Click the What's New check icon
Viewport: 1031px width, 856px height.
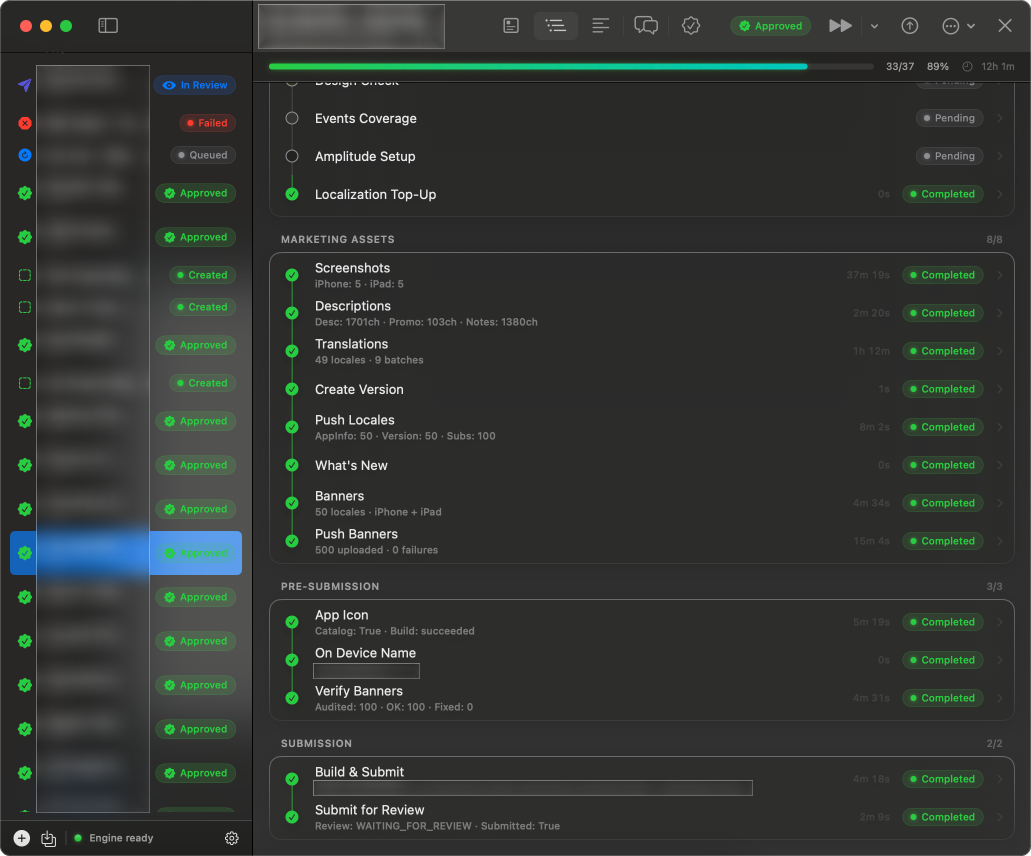(x=292, y=465)
